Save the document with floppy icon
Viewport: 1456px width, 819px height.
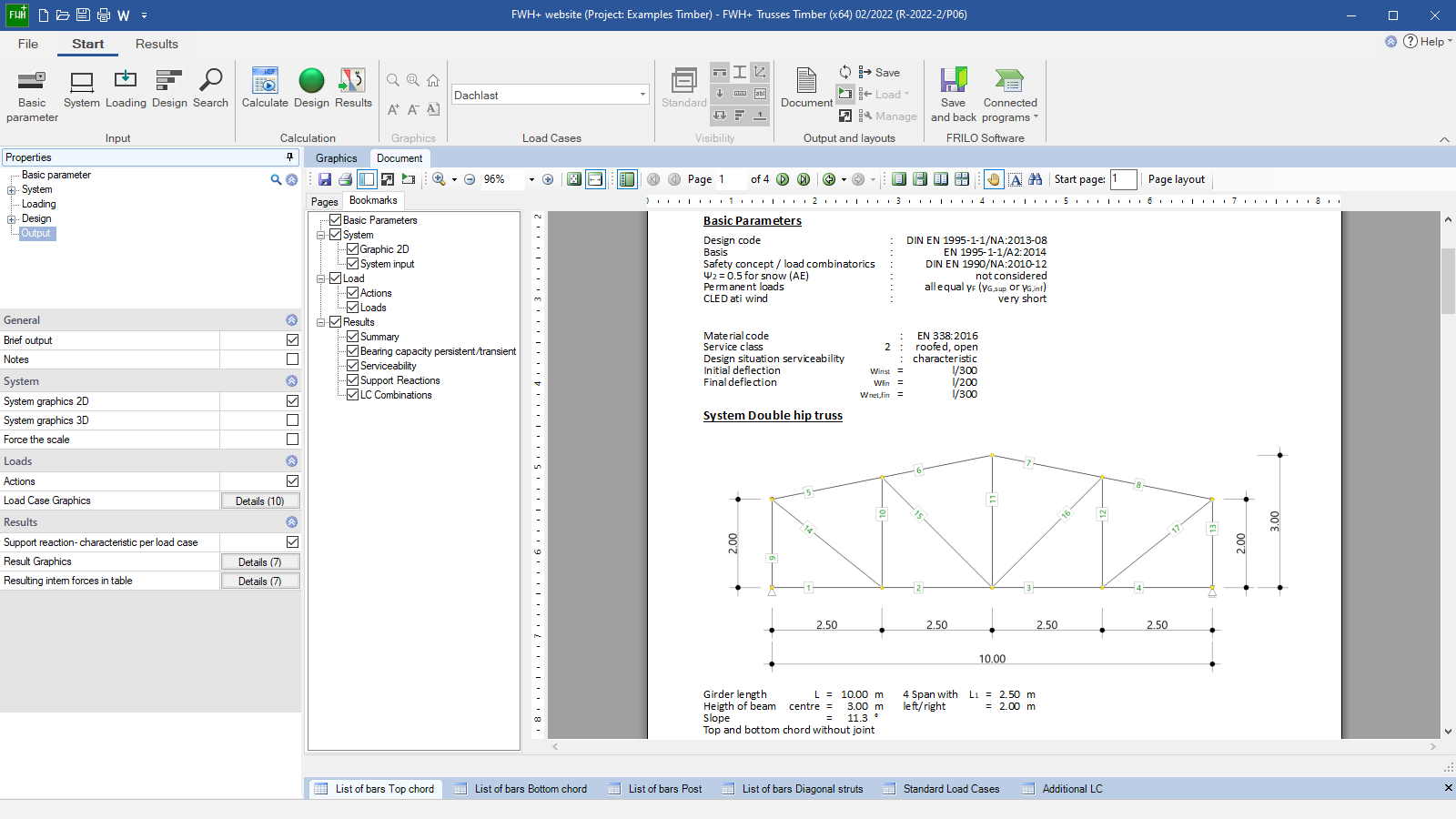tap(325, 179)
